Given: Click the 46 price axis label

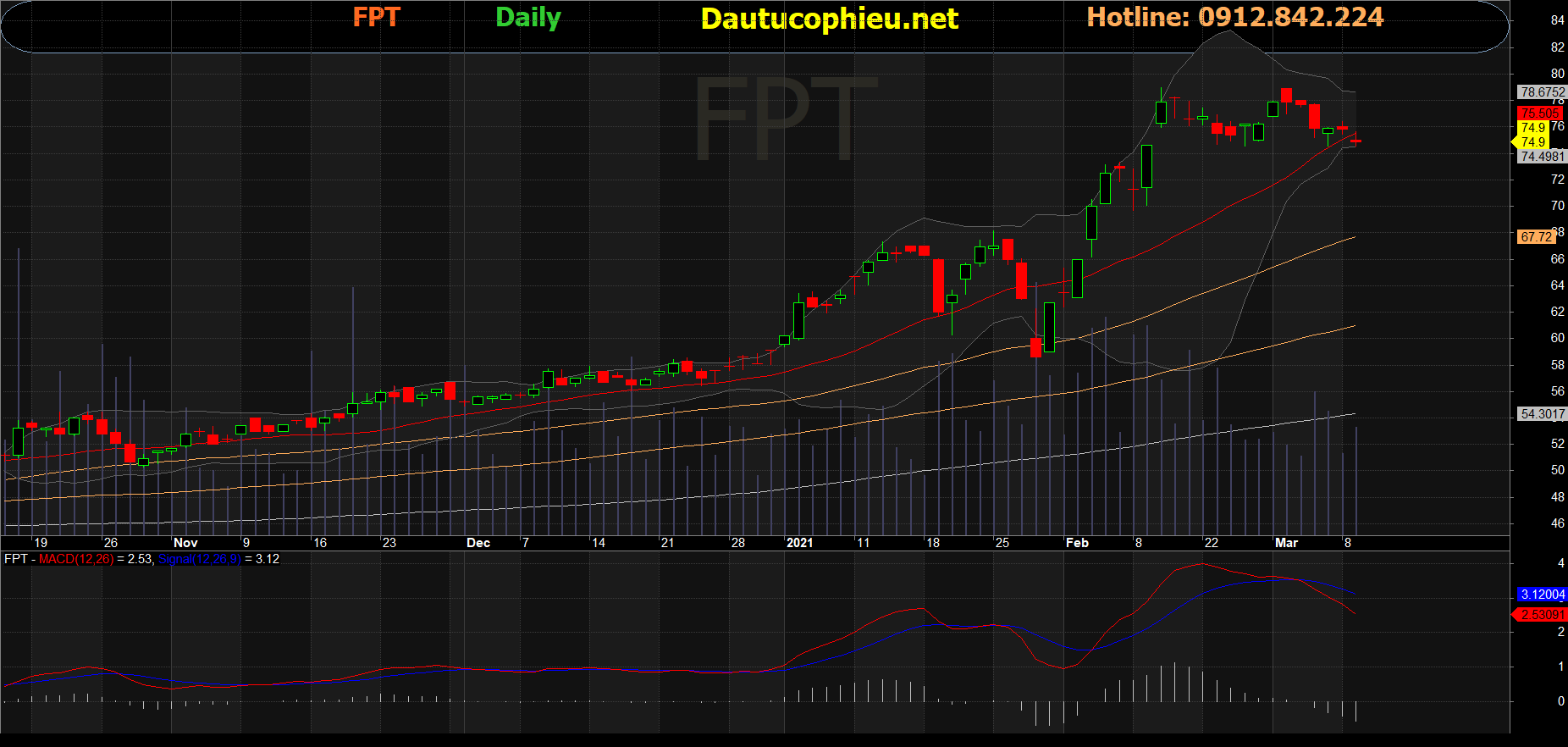Looking at the screenshot, I should tap(1557, 523).
